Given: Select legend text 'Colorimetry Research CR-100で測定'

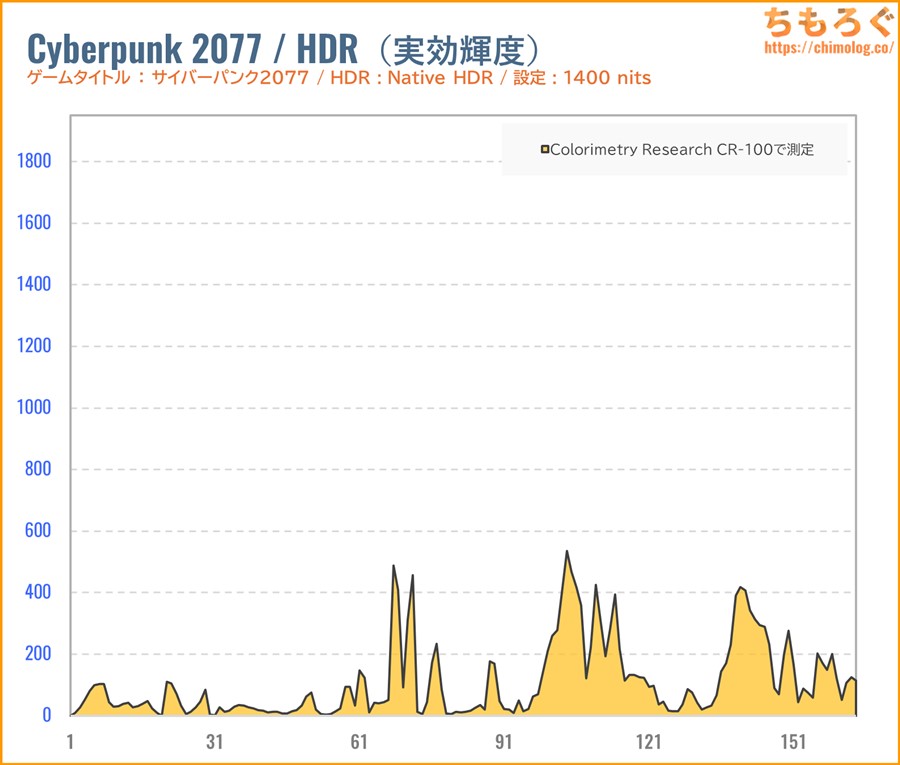Looking at the screenshot, I should pos(682,150).
